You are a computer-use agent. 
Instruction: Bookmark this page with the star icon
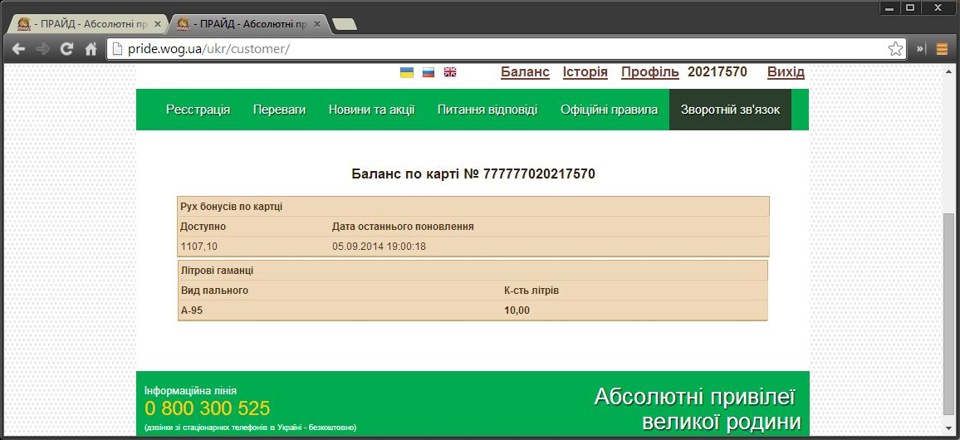point(895,49)
